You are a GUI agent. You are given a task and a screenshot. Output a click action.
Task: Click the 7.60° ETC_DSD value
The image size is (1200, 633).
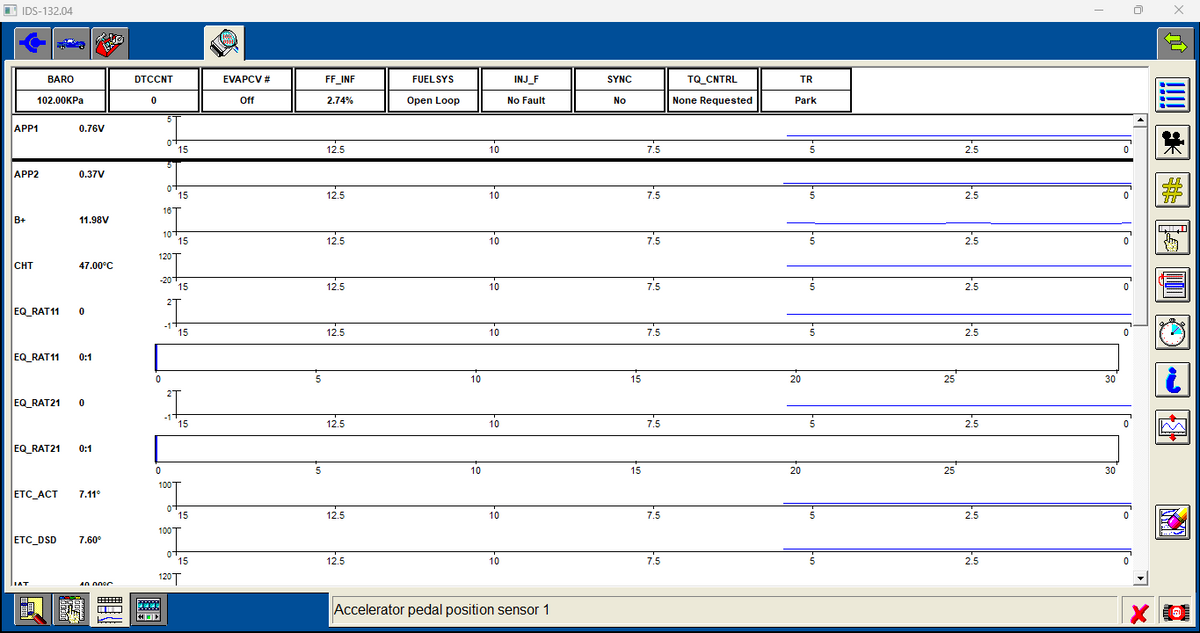click(91, 540)
